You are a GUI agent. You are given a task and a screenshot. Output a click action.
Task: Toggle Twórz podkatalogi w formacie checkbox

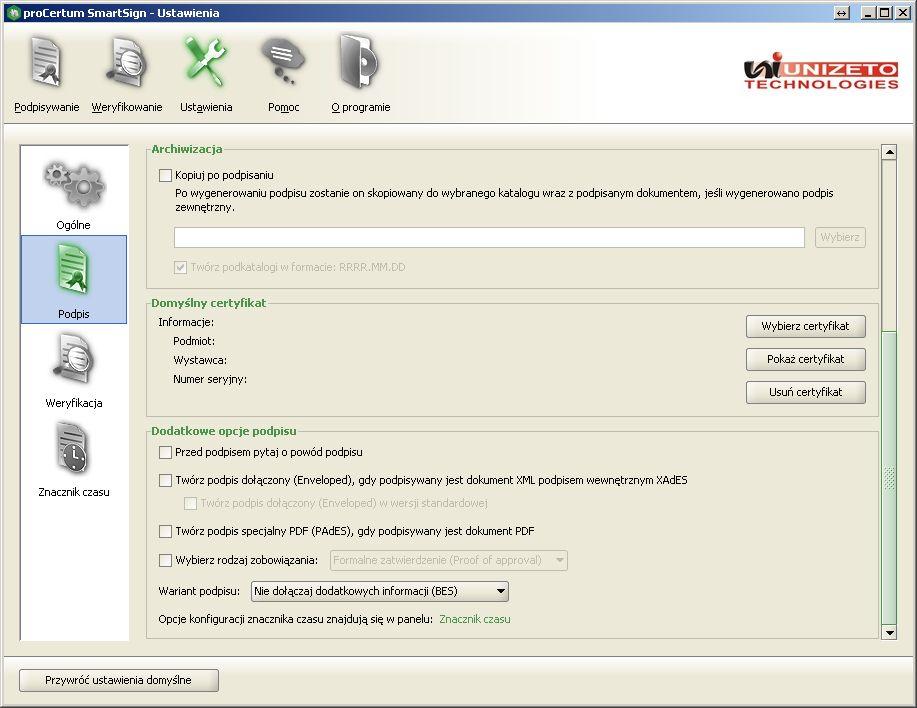pyautogui.click(x=180, y=268)
